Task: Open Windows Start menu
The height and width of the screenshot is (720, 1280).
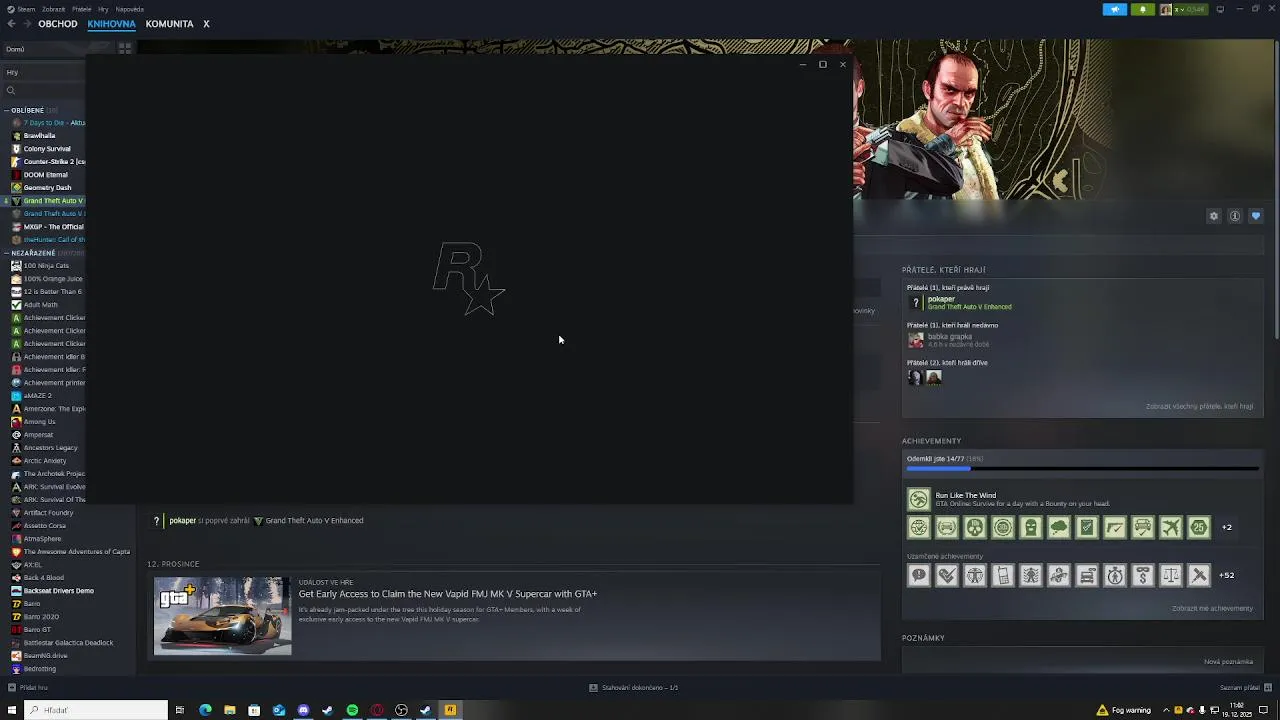Action: coord(12,710)
